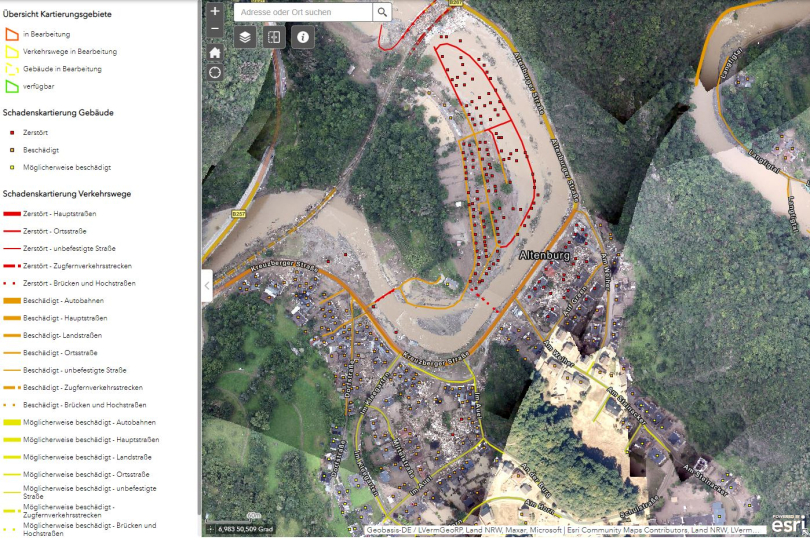Click the red 'Zerstört - Hauptstraßen' line symbol
Image resolution: width=810 pixels, height=540 pixels.
point(12,214)
